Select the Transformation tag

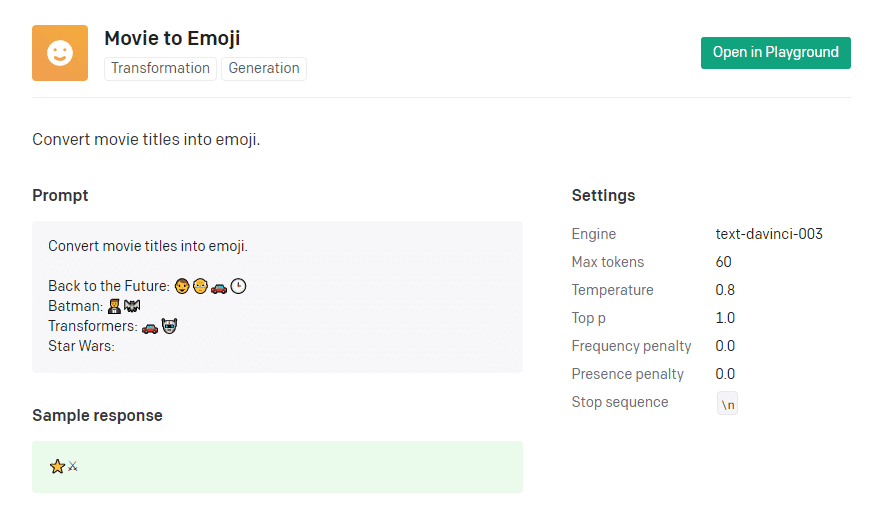[x=160, y=68]
